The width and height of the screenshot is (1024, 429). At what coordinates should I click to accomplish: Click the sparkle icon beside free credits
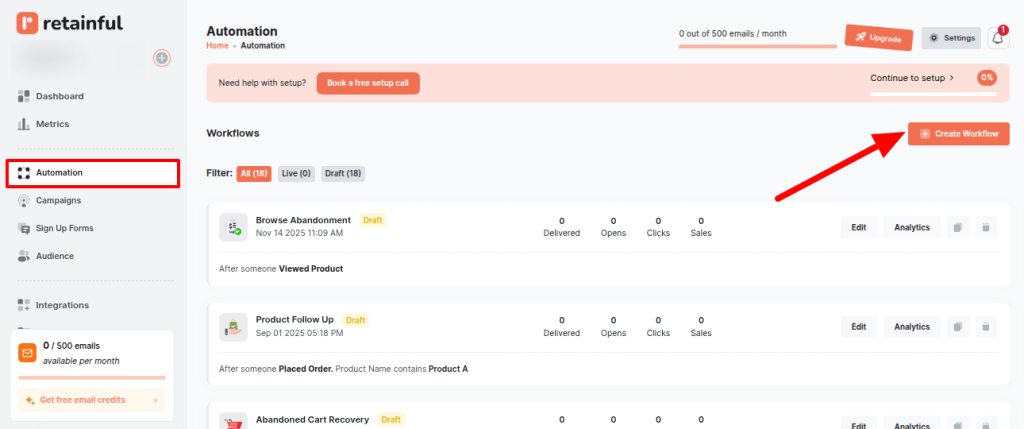pos(30,400)
